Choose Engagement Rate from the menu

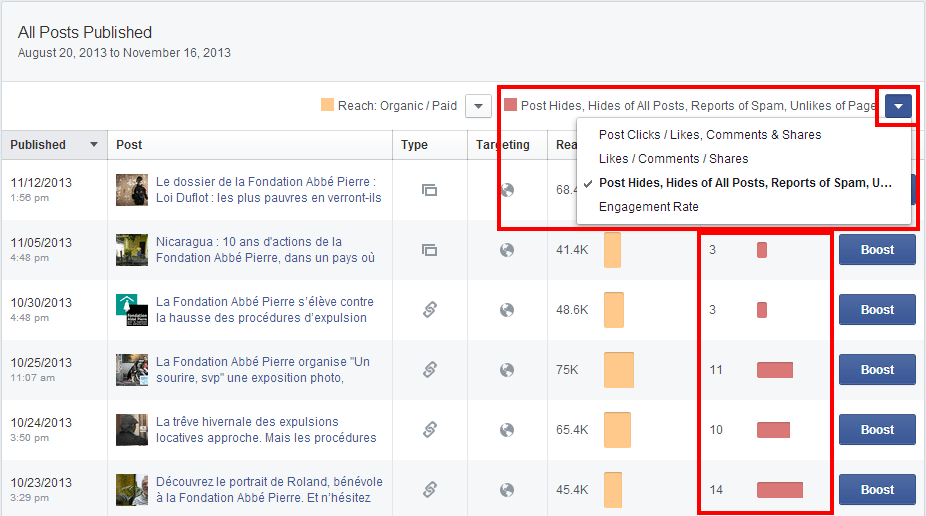coord(648,207)
